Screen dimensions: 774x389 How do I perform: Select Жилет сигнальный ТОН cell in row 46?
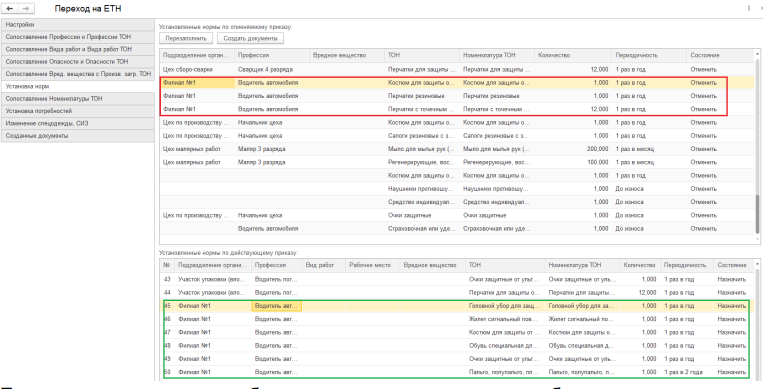505,319
